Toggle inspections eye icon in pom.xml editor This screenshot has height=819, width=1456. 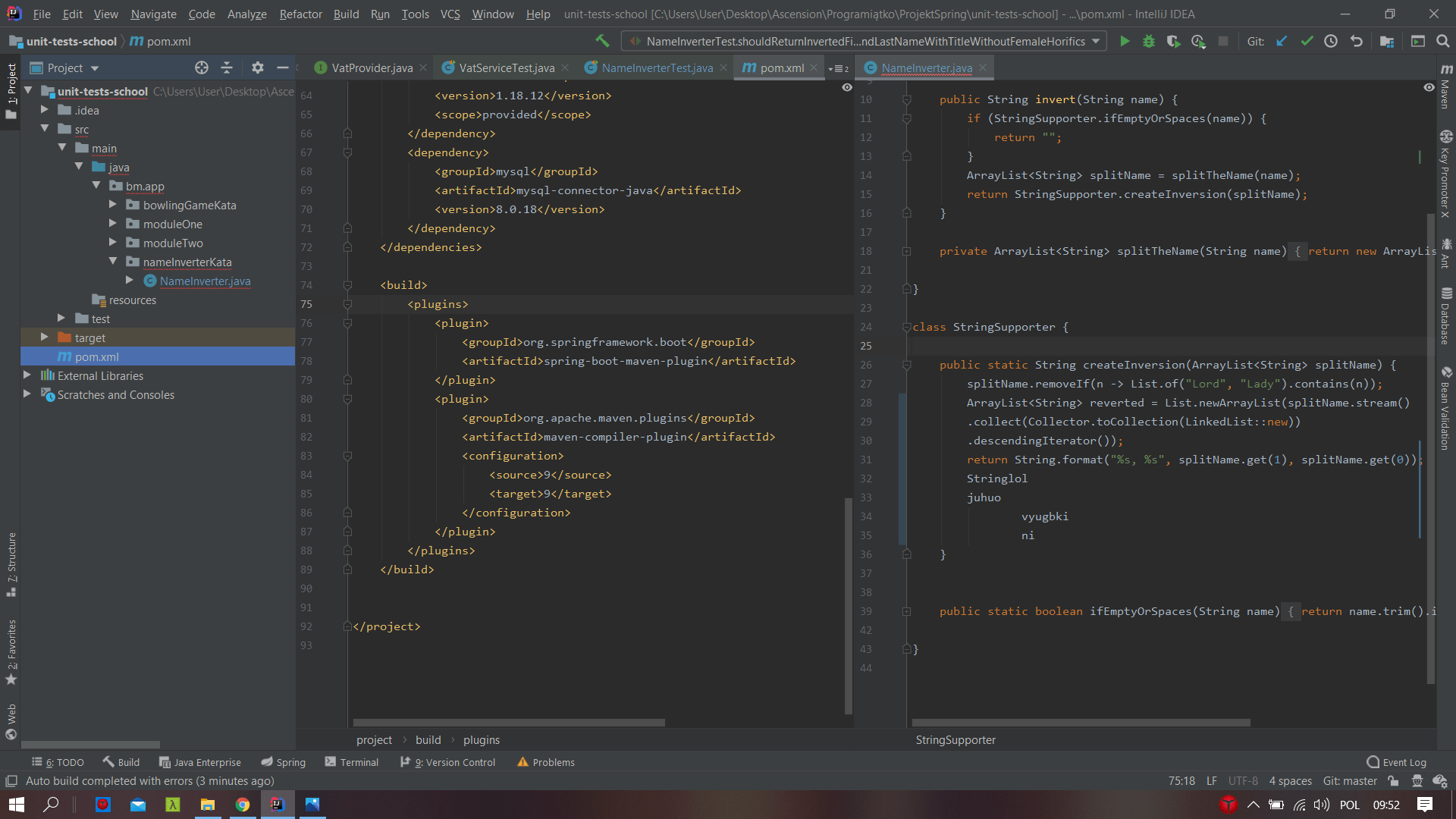[x=847, y=88]
